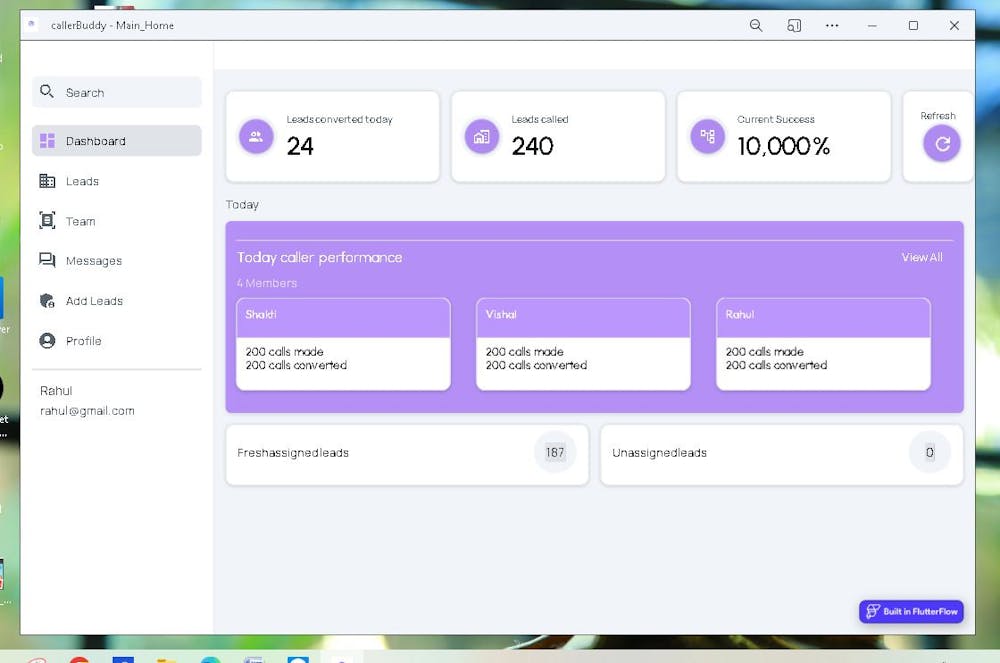The width and height of the screenshot is (1000, 663).
Task: Click the Freshassignedleads count 187
Action: (x=555, y=453)
